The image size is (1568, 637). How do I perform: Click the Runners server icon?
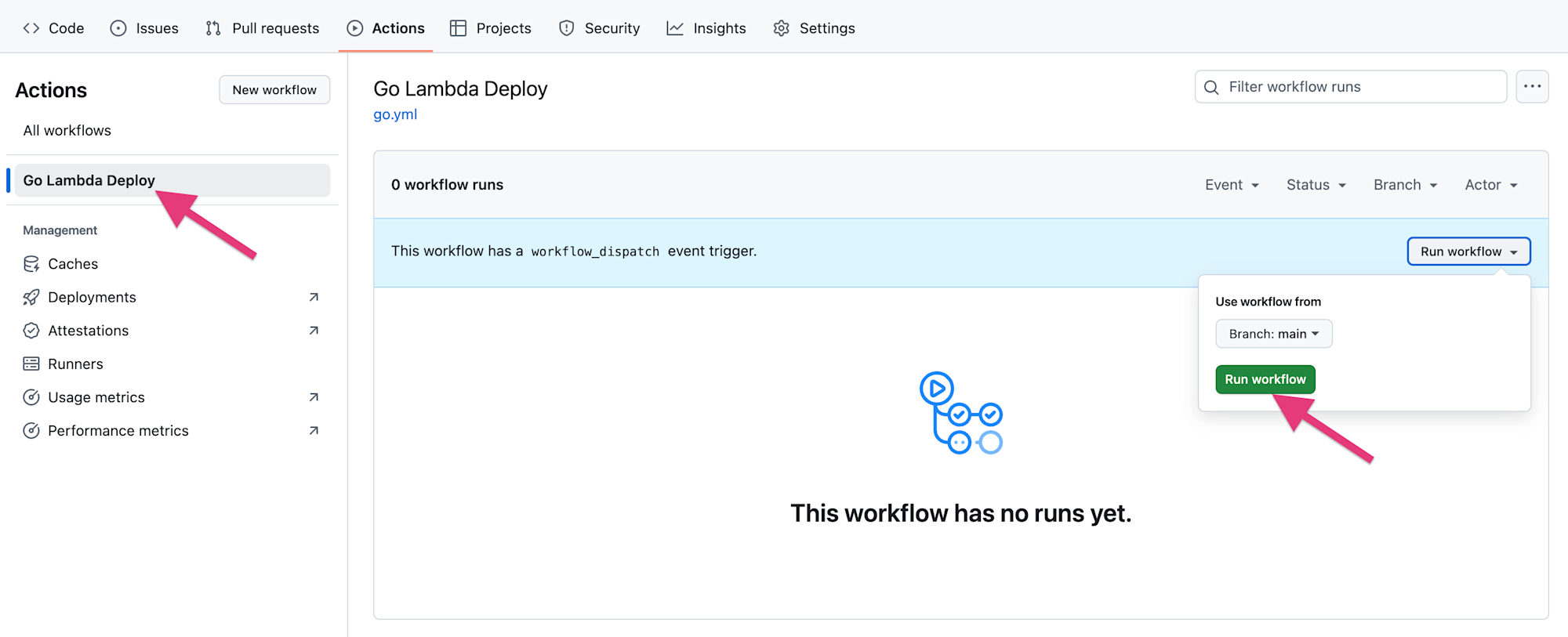coord(31,364)
